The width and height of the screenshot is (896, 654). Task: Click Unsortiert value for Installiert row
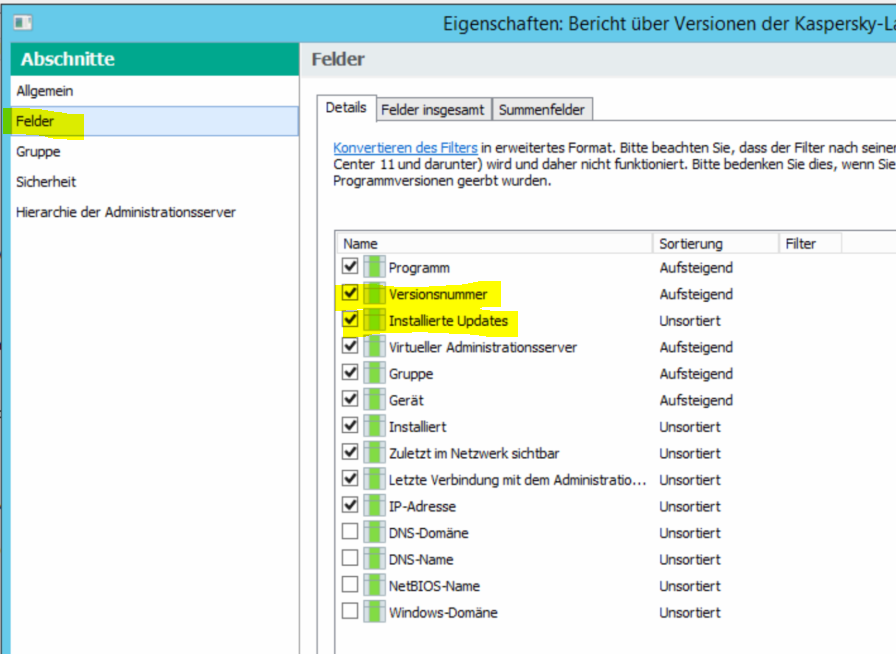(690, 427)
